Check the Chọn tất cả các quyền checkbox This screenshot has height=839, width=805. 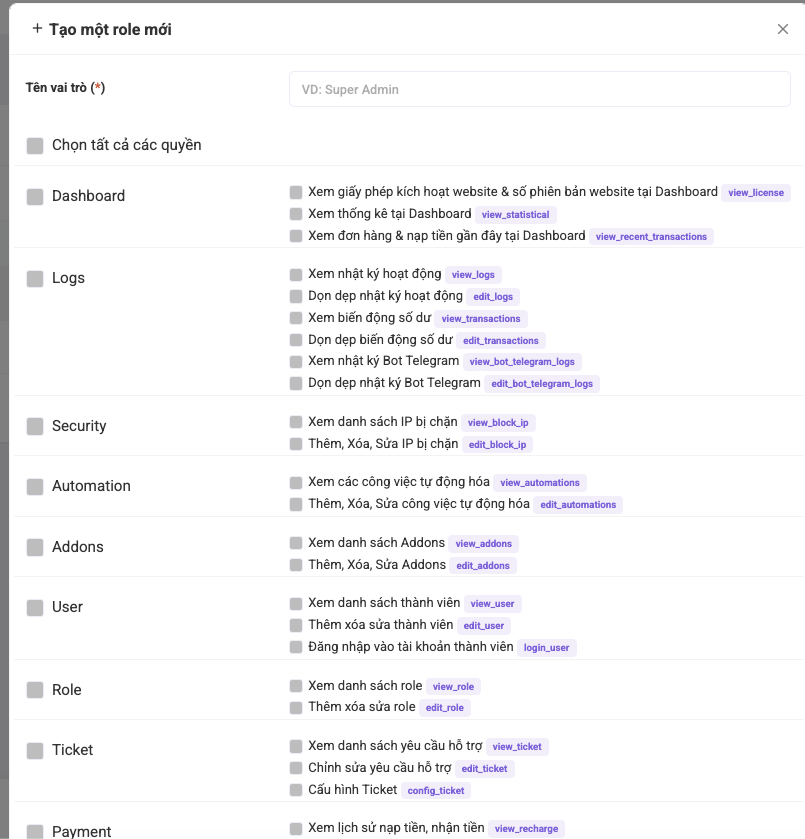35,146
